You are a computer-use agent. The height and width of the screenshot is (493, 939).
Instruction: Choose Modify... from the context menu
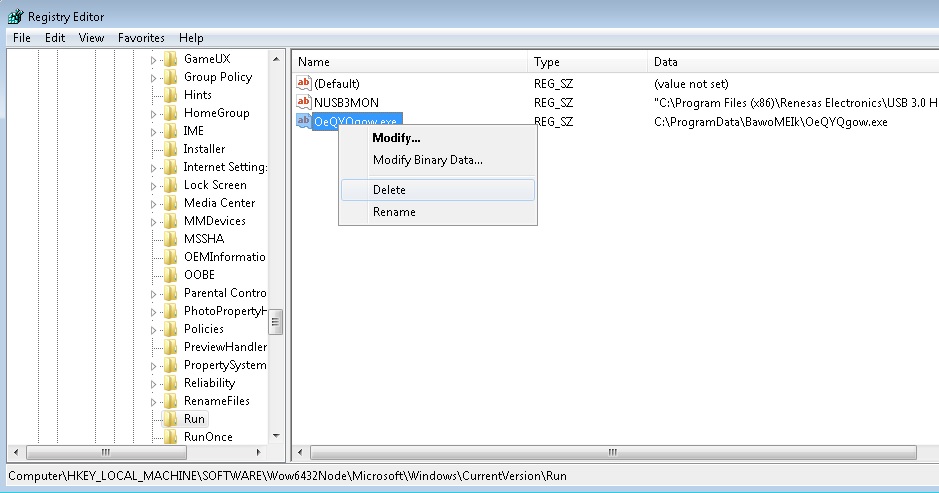[438, 138]
